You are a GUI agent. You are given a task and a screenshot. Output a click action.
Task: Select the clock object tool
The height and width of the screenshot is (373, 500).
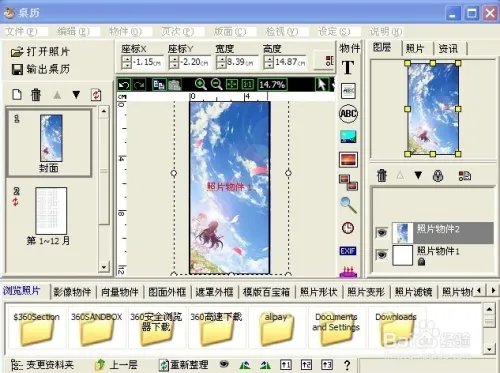coord(348,228)
